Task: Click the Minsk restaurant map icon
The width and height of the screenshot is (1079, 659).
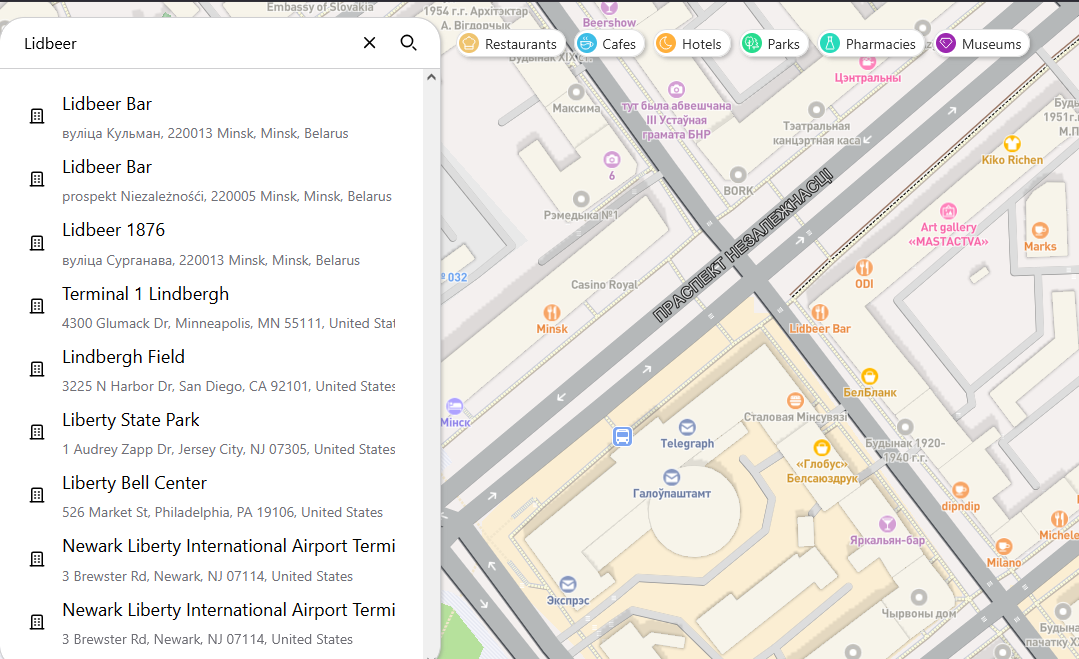Action: pyautogui.click(x=551, y=312)
